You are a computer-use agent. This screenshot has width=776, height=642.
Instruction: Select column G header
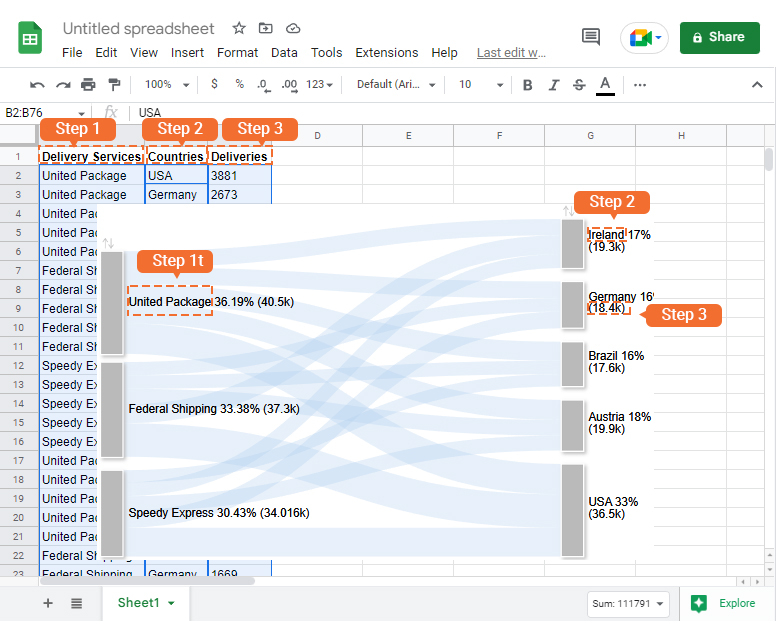pyautogui.click(x=590, y=136)
